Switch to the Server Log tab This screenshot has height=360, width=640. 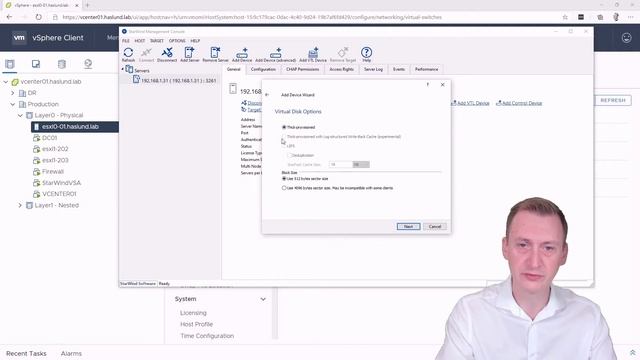point(373,69)
